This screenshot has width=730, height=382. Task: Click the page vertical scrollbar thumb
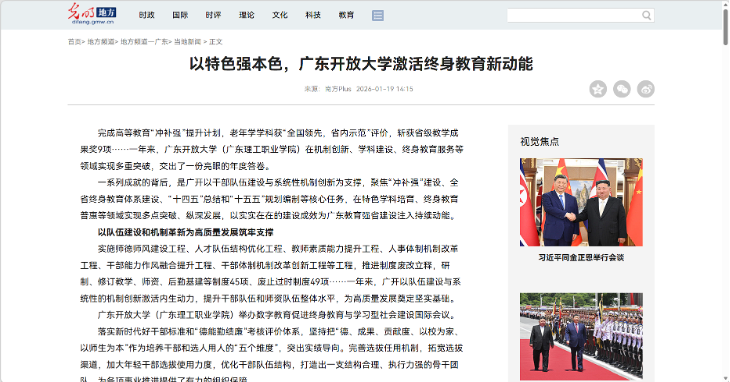725,27
